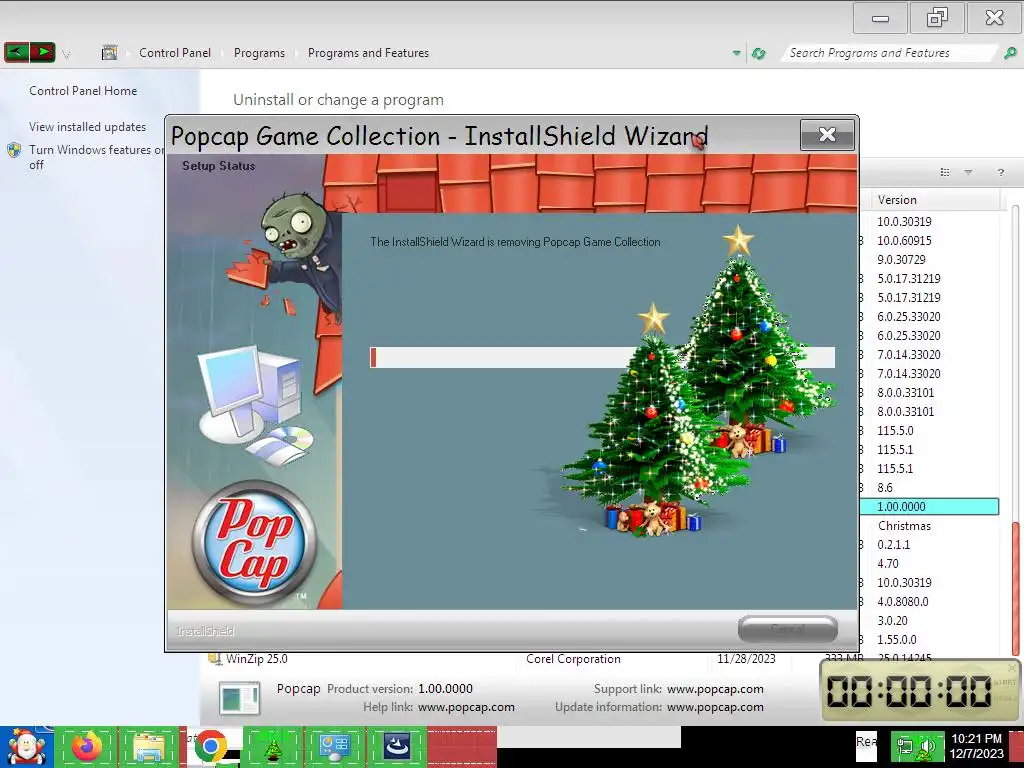Screen dimensions: 1024x768
Task: Open the Santa Start button
Action: 26,747
